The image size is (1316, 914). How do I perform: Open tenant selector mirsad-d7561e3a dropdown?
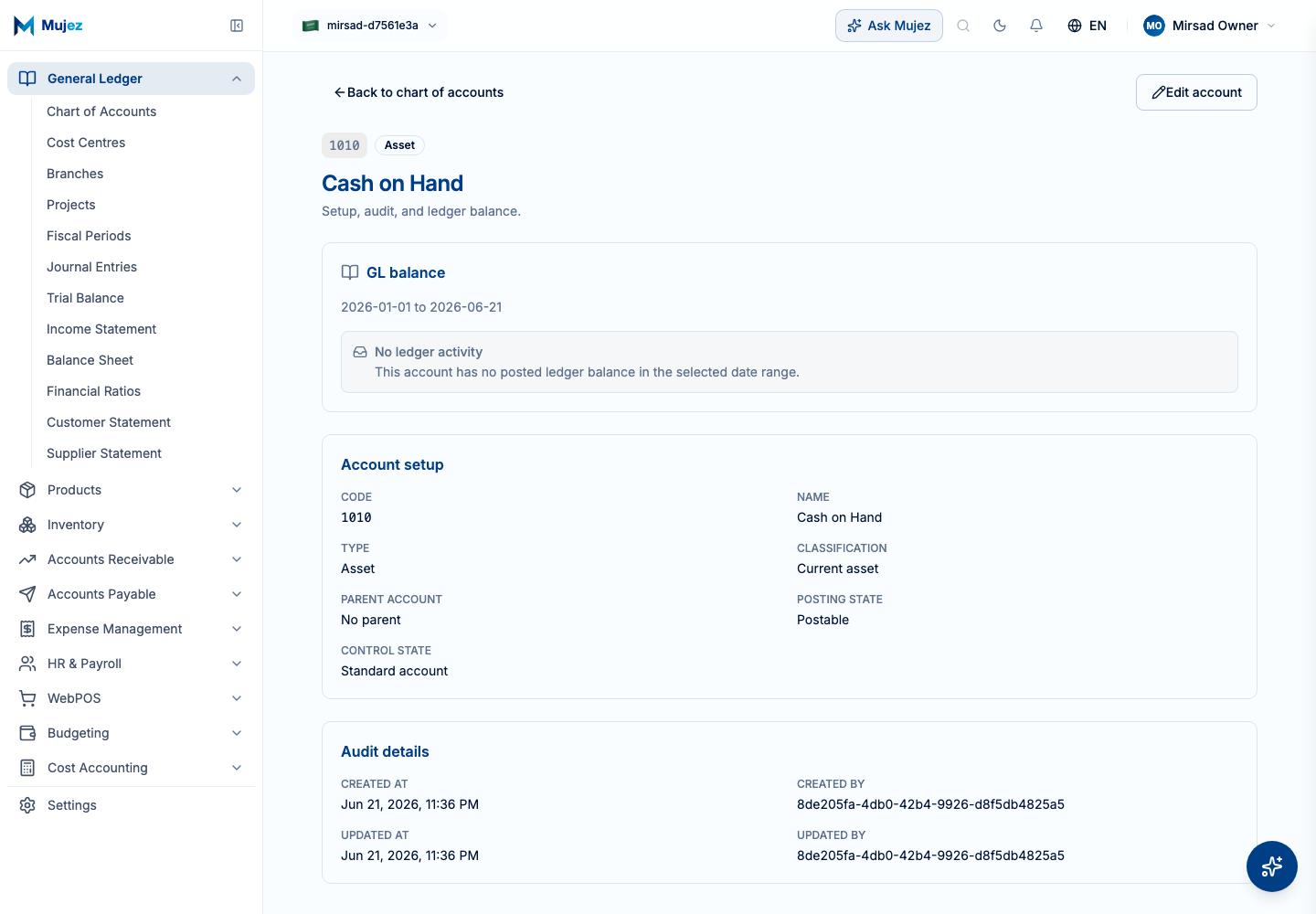click(370, 26)
